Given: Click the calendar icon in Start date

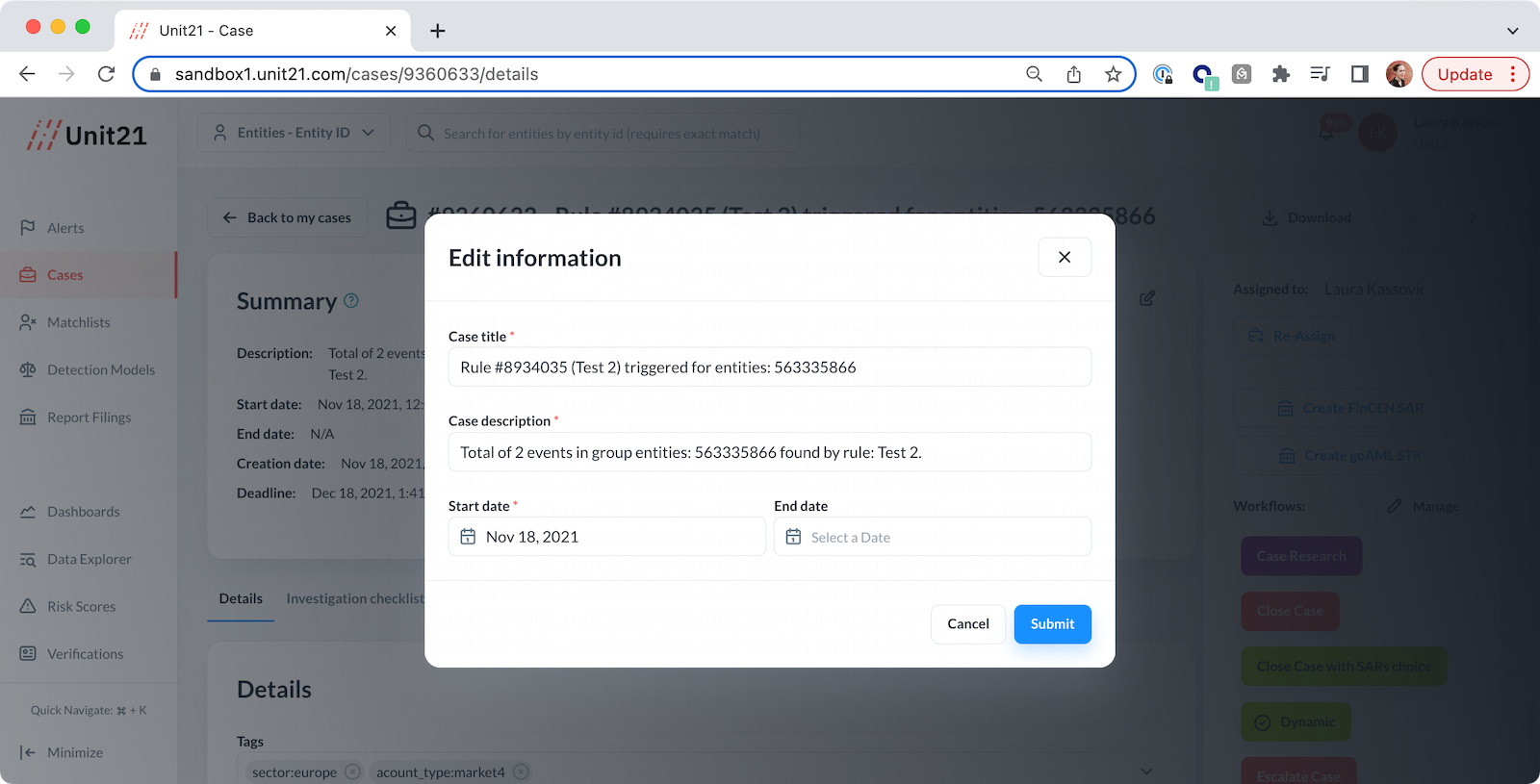Looking at the screenshot, I should coord(468,537).
